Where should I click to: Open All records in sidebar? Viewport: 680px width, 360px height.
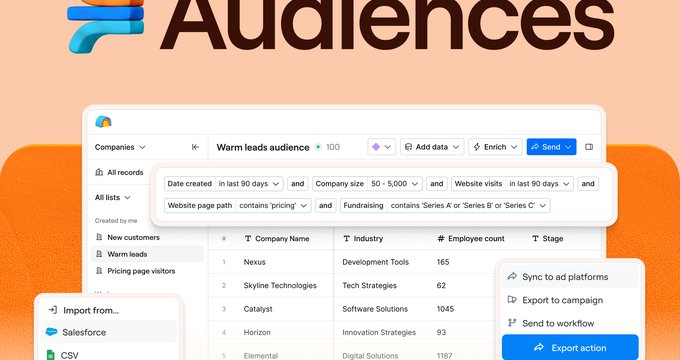click(x=119, y=172)
